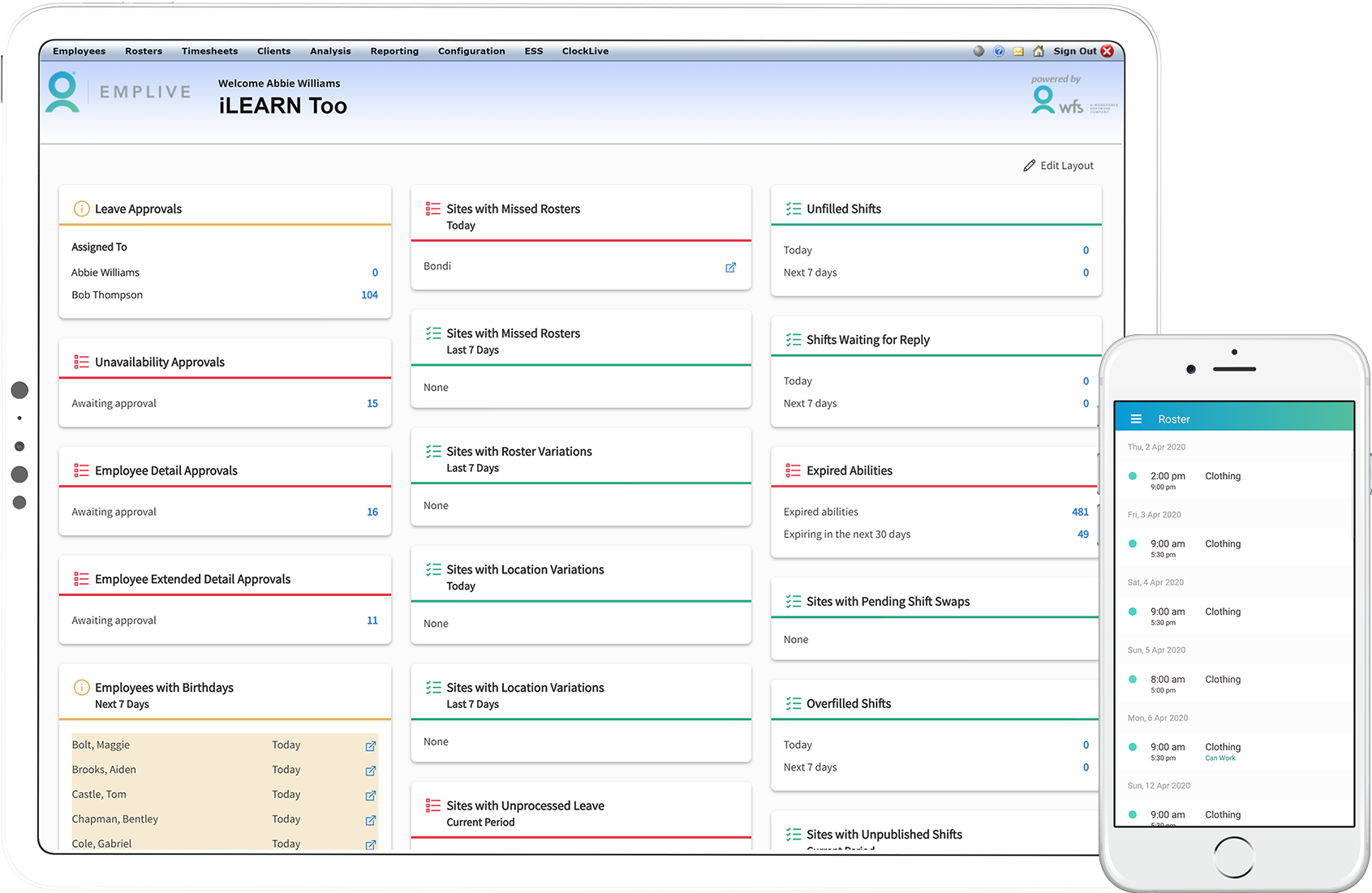1372x893 pixels.
Task: Open Bolt, Maggie via her external link icon
Action: (x=371, y=746)
